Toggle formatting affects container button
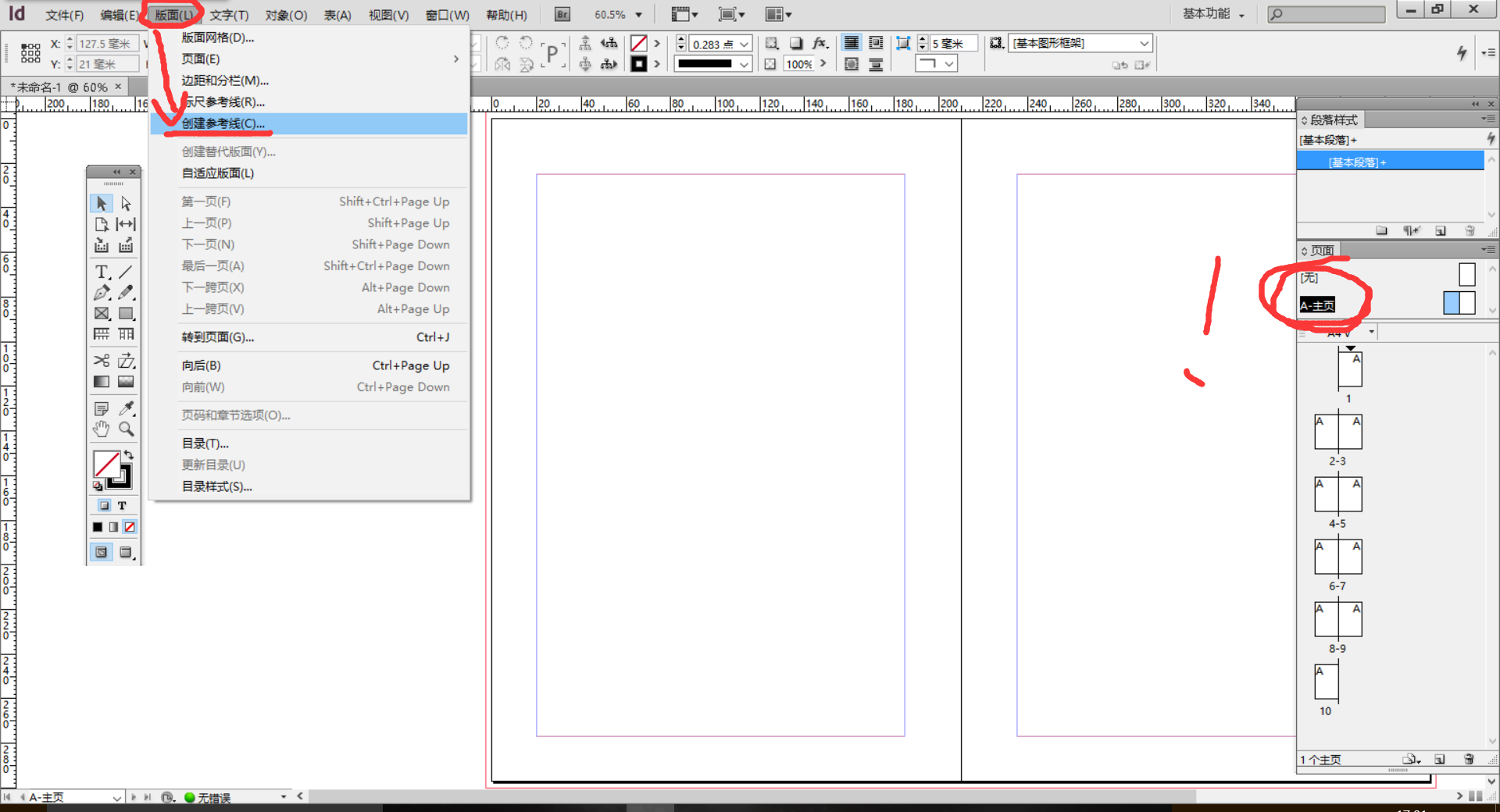 (x=105, y=505)
